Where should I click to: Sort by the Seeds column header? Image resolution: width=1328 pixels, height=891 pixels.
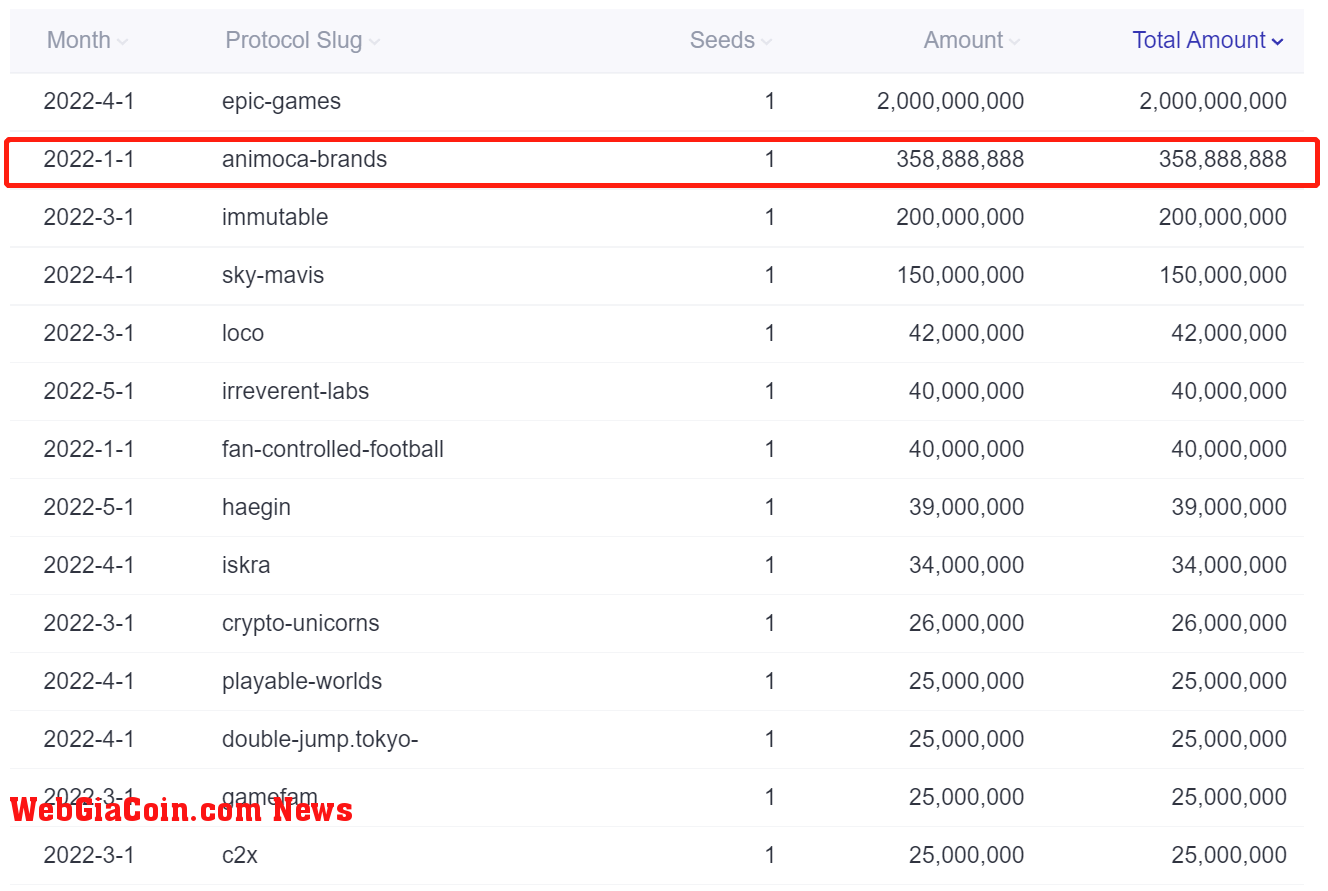(x=731, y=40)
